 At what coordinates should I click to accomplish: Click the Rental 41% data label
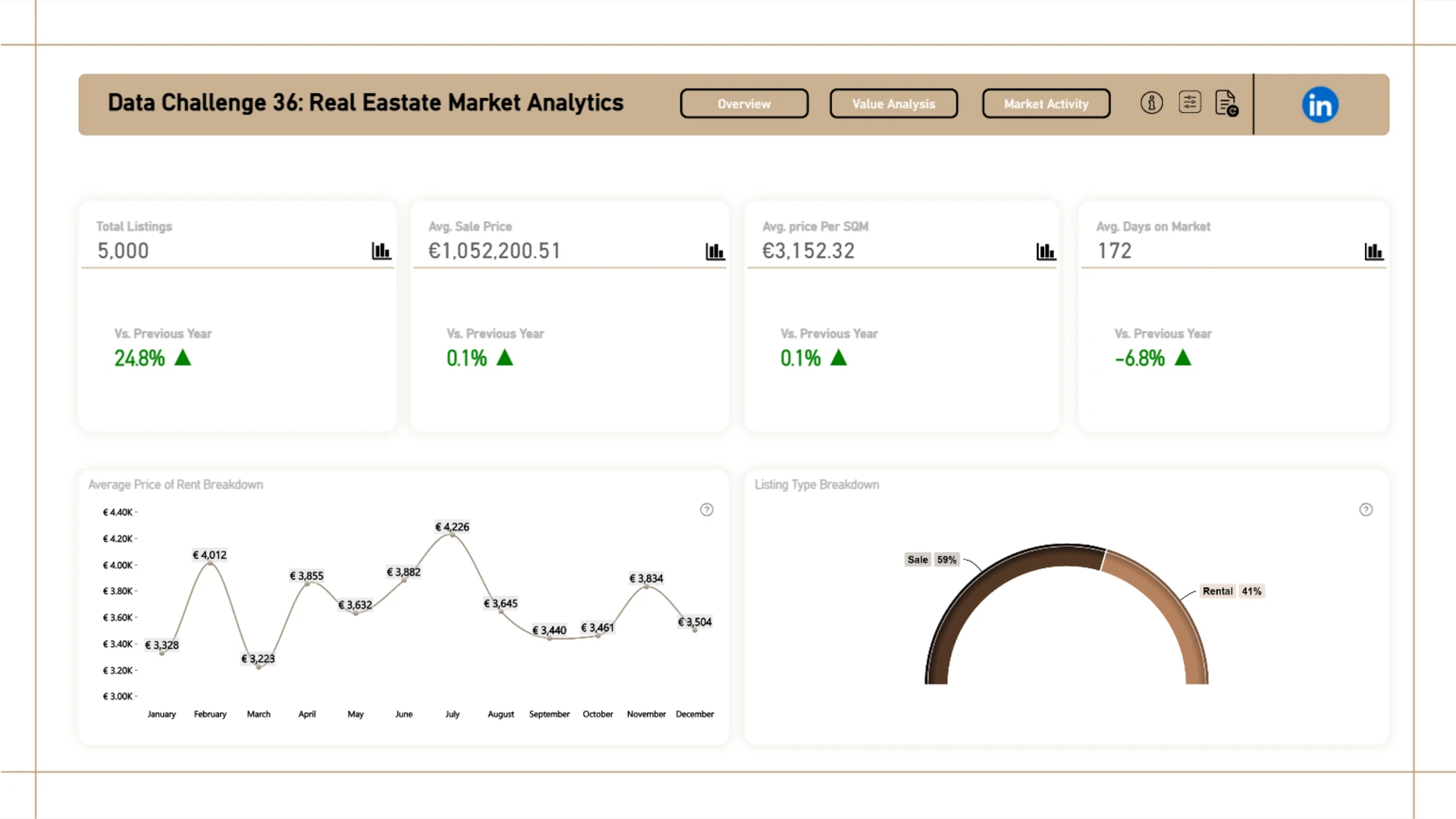(1232, 591)
